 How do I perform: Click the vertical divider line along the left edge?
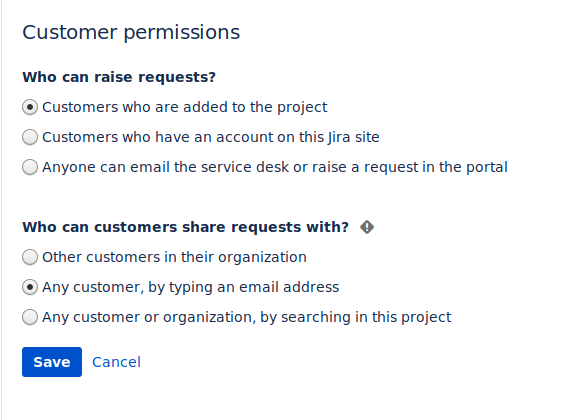(x=1, y=210)
